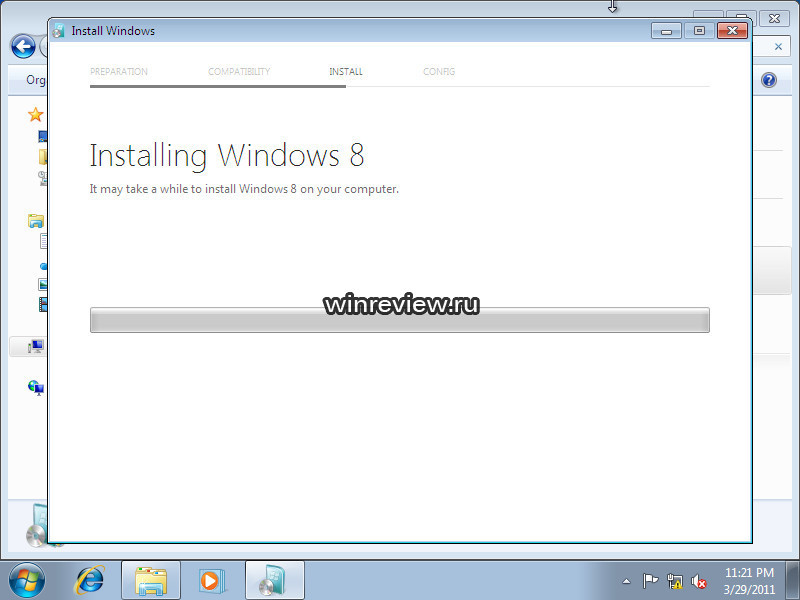This screenshot has height=600, width=800.
Task: Click the Install Windows title bar icon
Action: (59, 31)
